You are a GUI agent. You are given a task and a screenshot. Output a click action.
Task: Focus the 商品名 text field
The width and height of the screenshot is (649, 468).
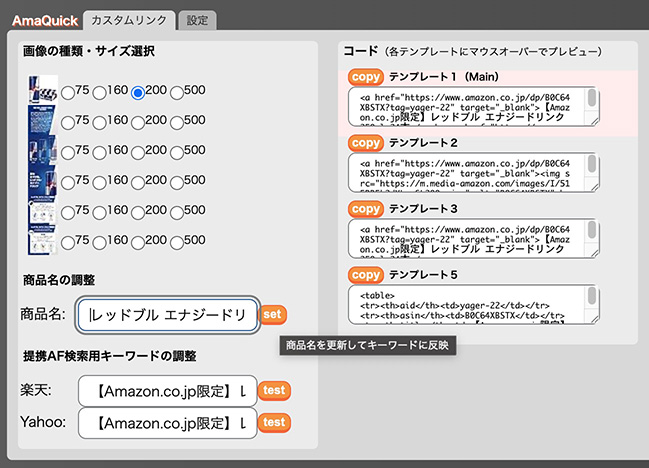[x=168, y=315]
